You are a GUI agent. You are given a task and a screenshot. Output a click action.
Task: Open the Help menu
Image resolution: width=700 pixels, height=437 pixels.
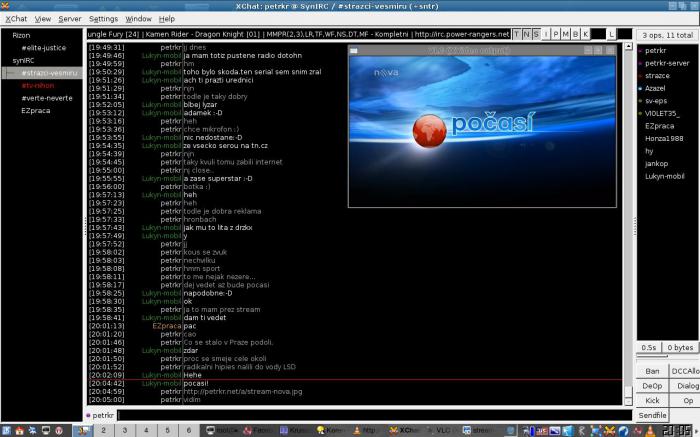coord(167,19)
